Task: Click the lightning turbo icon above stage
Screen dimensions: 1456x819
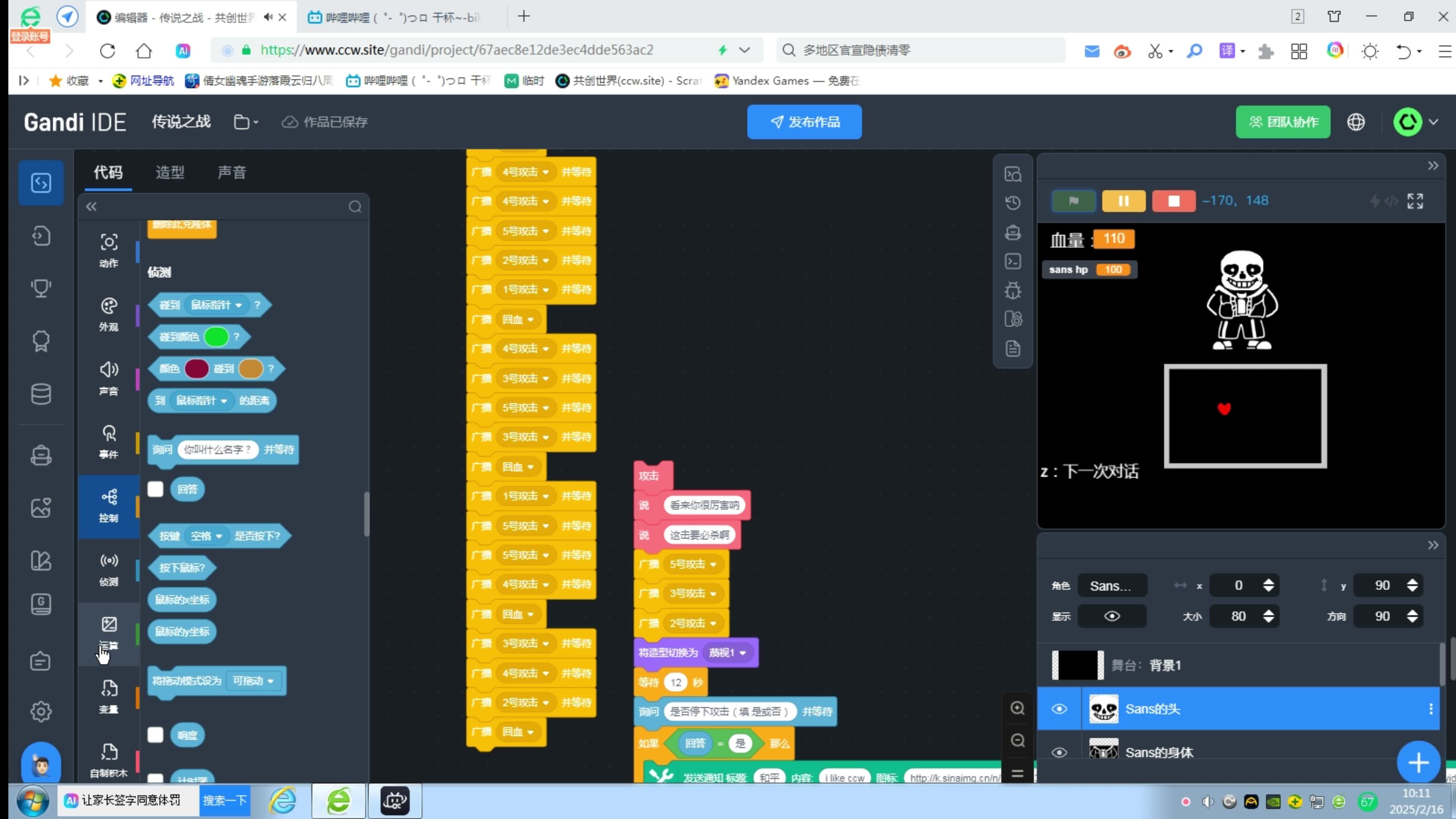Action: (1375, 201)
